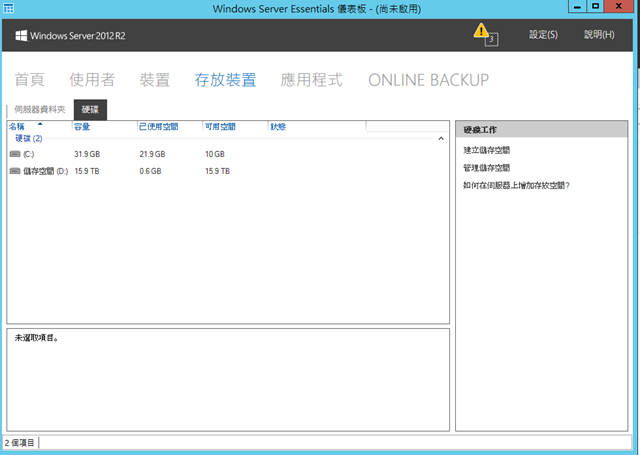The height and width of the screenshot is (455, 640).
Task: Click the 15.9 TB free space cell
Action: 218,171
